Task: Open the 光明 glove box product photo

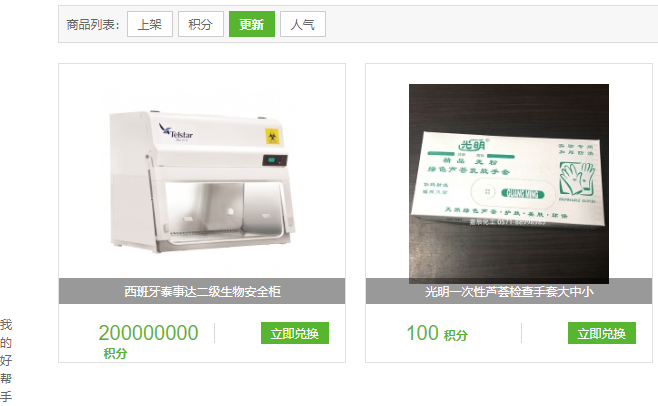Action: [x=509, y=183]
